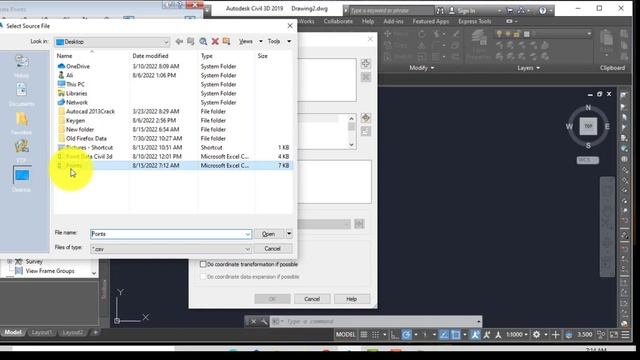The height and width of the screenshot is (360, 640).
Task: Toggle annotation scale auto-add icon in status bar
Action: [487, 335]
